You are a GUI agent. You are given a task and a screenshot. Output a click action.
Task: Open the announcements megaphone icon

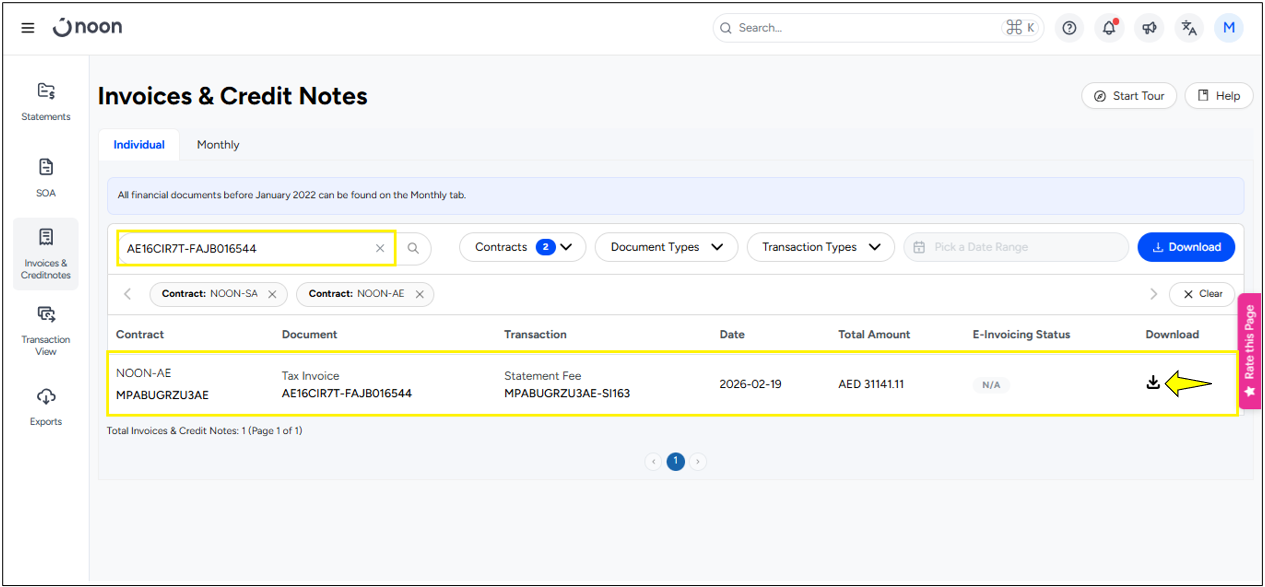(x=1149, y=28)
